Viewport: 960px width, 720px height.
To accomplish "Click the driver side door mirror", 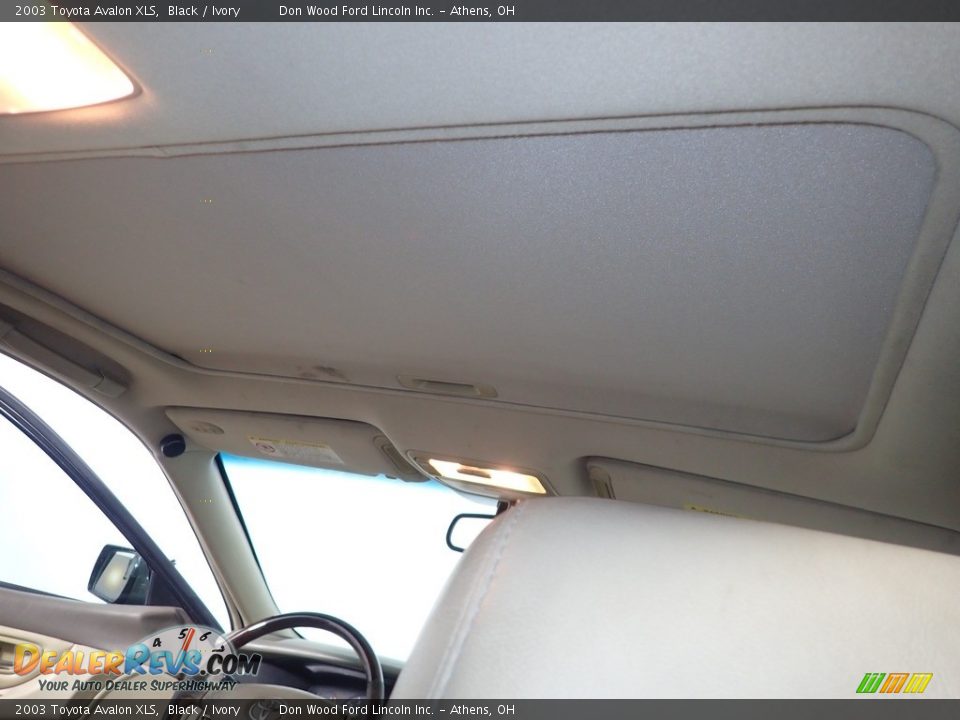I will (x=118, y=575).
